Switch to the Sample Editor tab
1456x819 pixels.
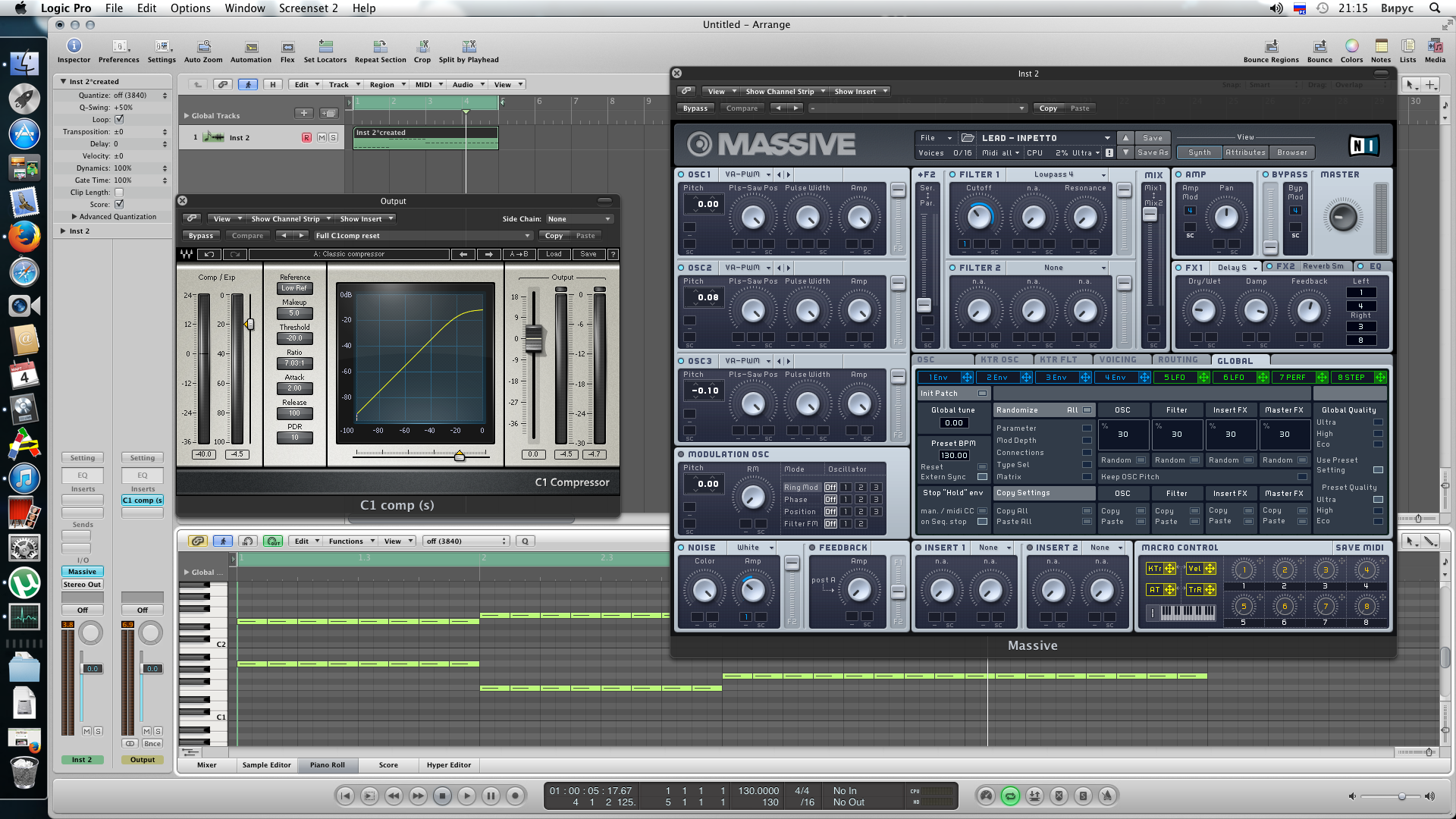pyautogui.click(x=266, y=765)
